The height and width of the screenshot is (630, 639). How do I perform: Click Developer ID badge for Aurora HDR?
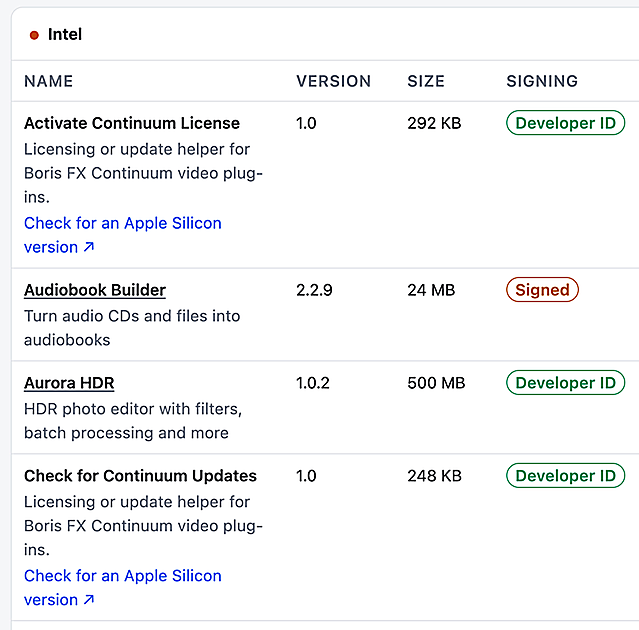click(x=566, y=383)
